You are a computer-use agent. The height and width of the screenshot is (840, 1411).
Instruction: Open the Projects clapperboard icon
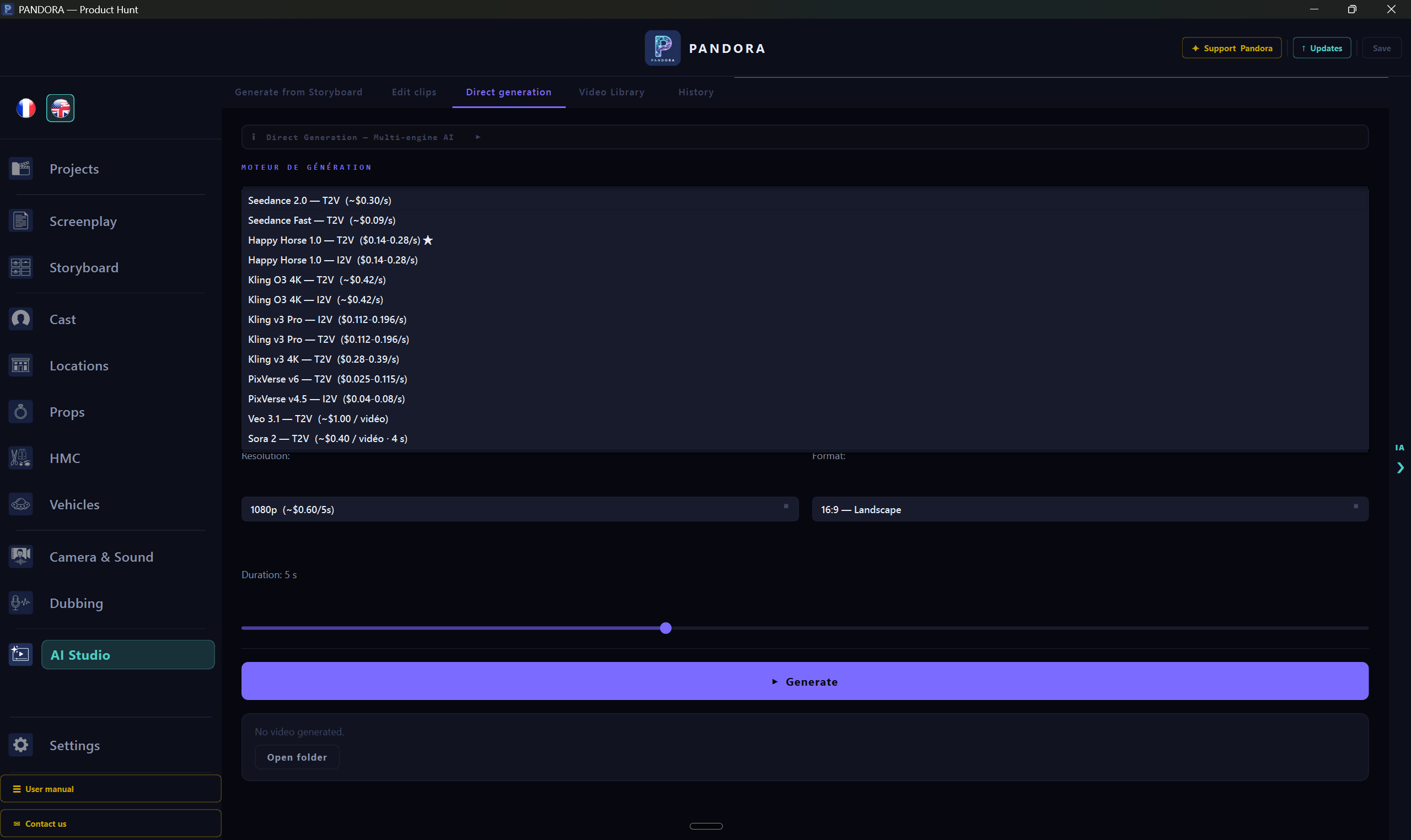(x=21, y=169)
